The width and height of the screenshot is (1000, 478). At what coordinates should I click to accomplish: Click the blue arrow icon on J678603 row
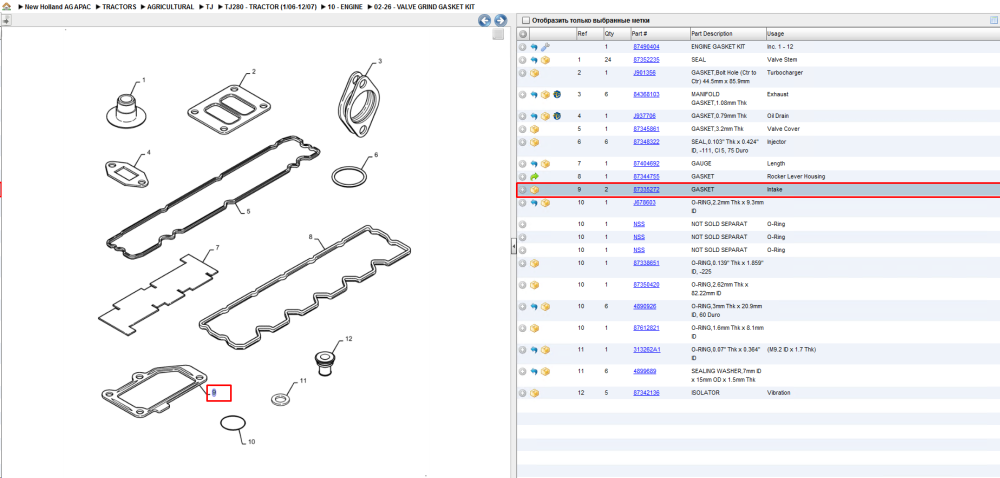point(534,203)
